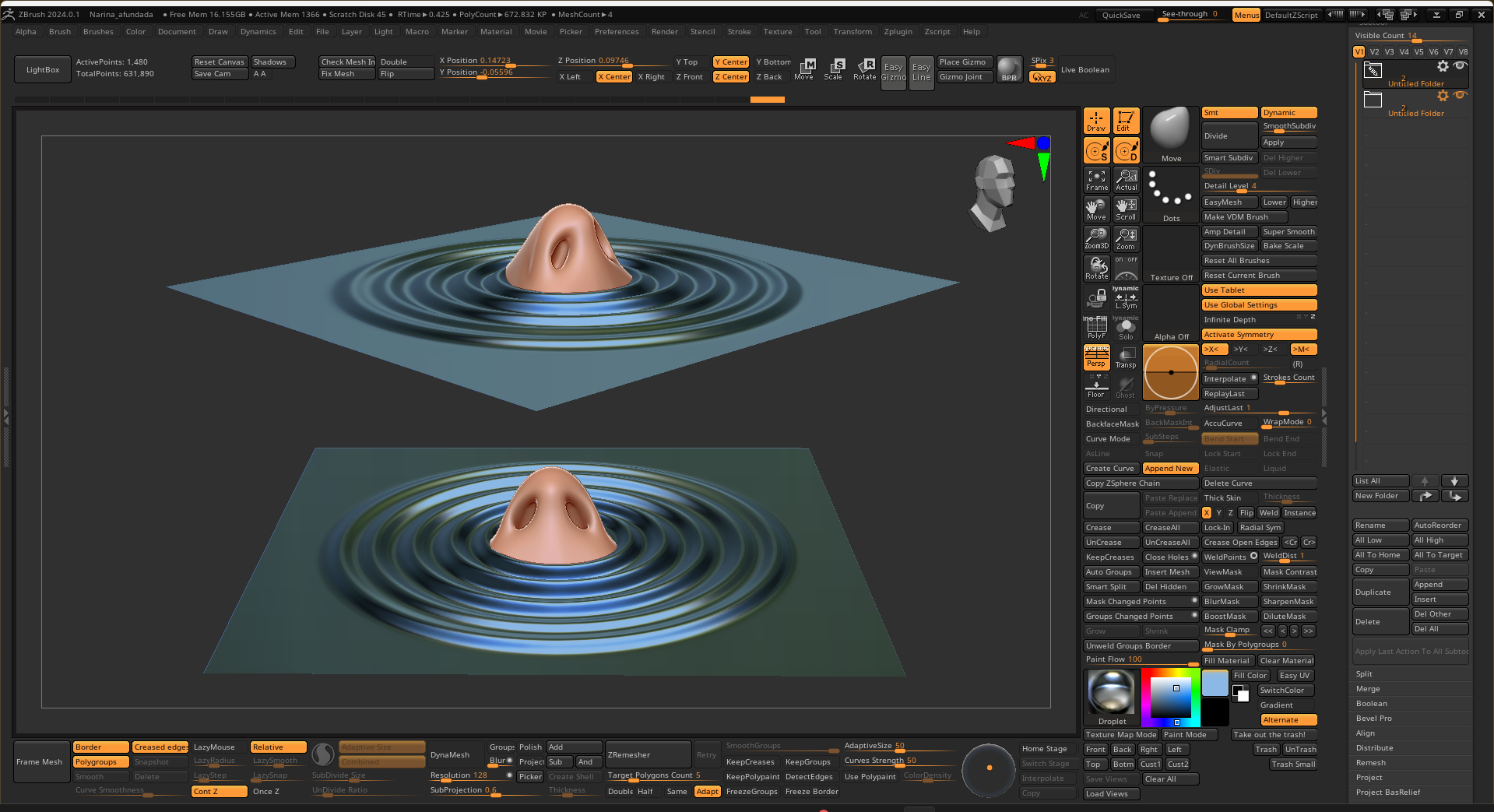1494x812 pixels.
Task: Toggle the Use Tablet option
Action: [1258, 290]
